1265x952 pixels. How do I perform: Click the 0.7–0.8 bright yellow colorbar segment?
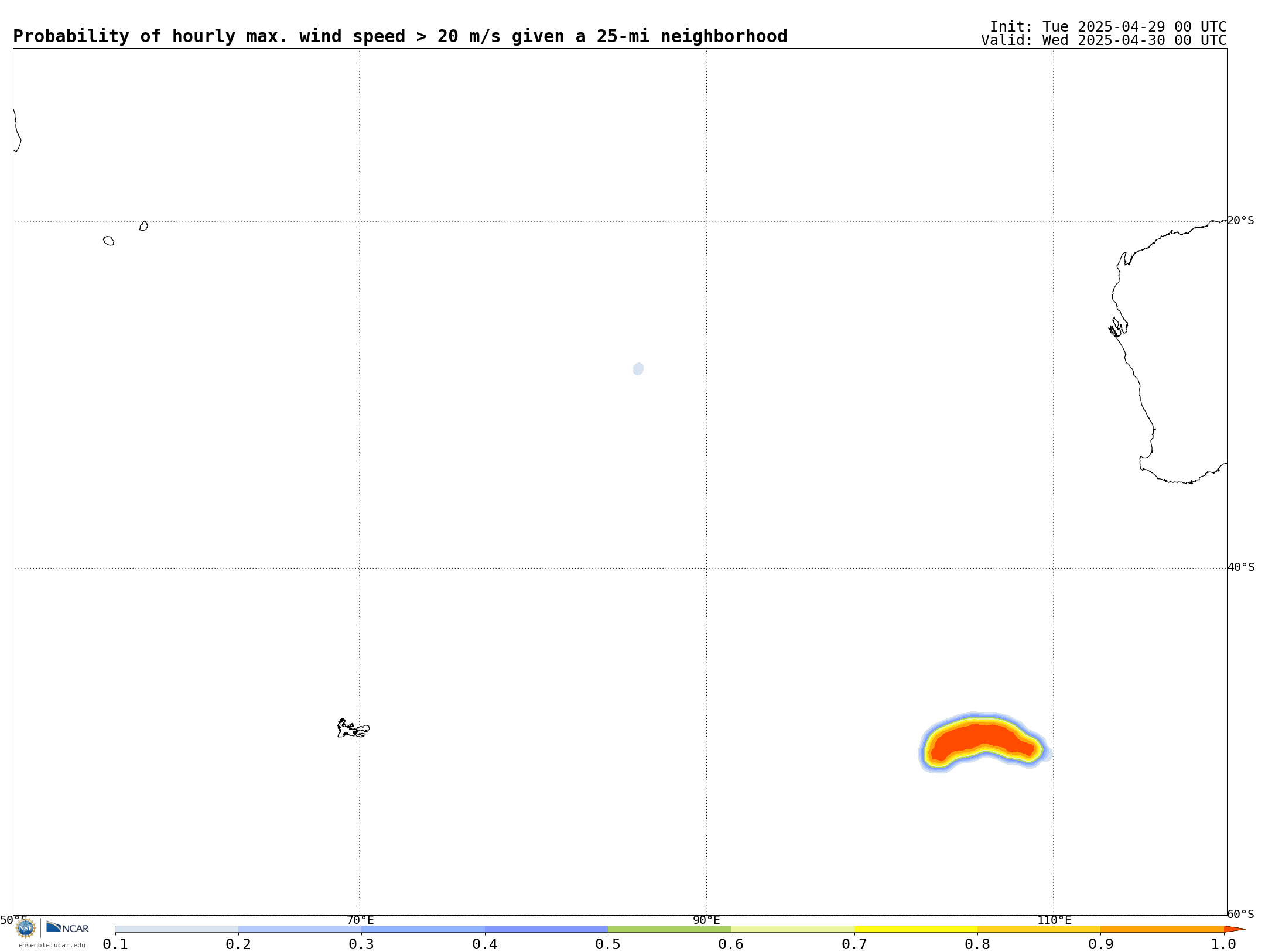[x=916, y=929]
